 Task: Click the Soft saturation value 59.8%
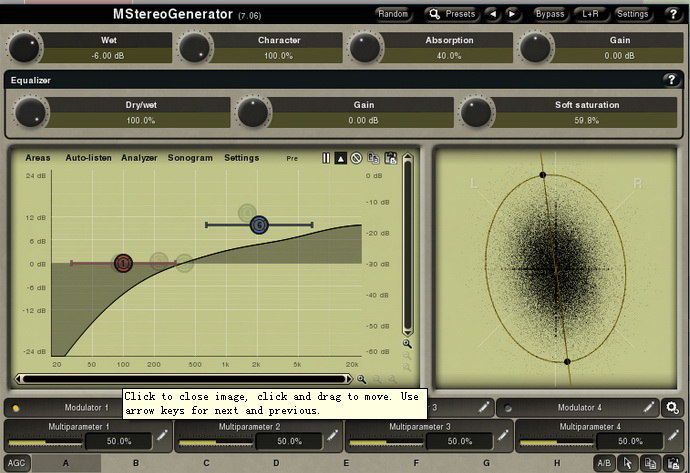click(x=586, y=120)
